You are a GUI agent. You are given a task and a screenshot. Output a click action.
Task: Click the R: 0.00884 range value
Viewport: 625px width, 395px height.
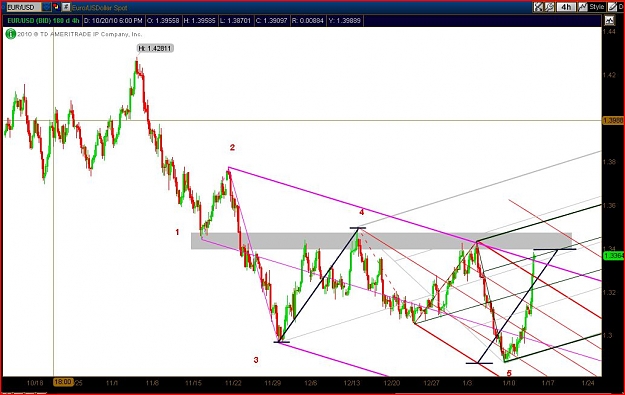[308, 21]
